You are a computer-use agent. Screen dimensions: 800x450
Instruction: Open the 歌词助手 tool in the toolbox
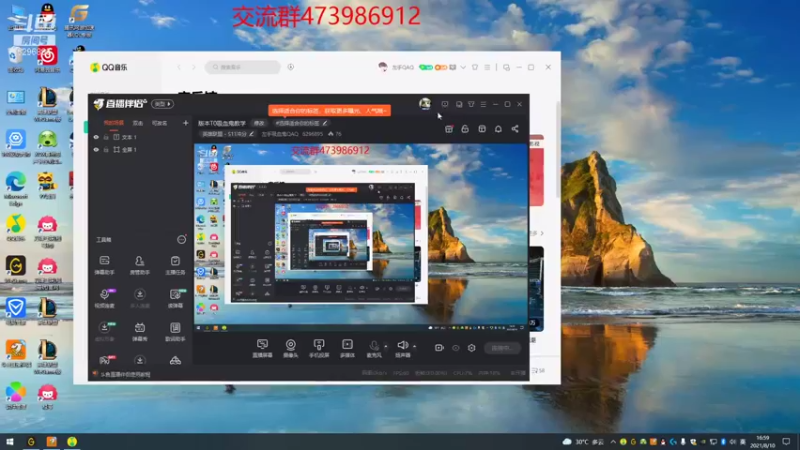coord(175,332)
